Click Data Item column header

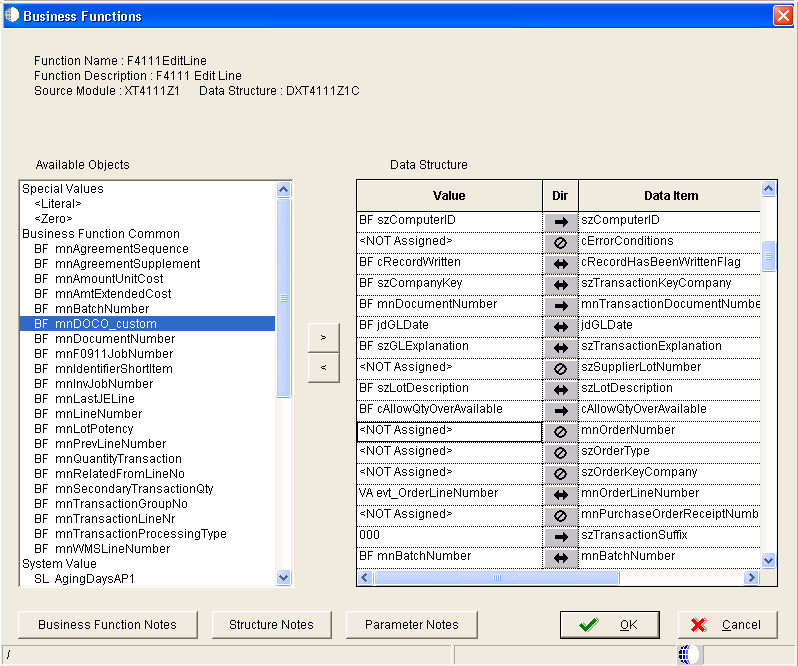tap(670, 196)
